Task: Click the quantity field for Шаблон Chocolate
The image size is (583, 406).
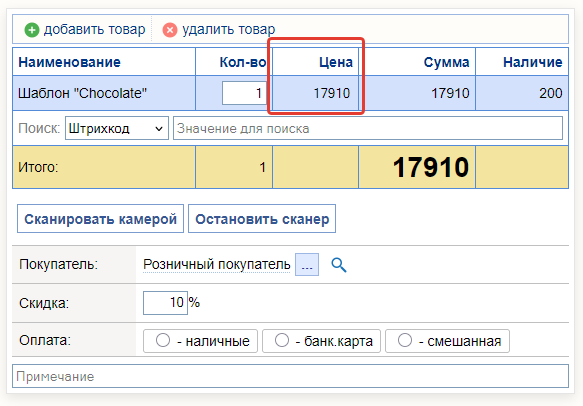Action: [244, 93]
